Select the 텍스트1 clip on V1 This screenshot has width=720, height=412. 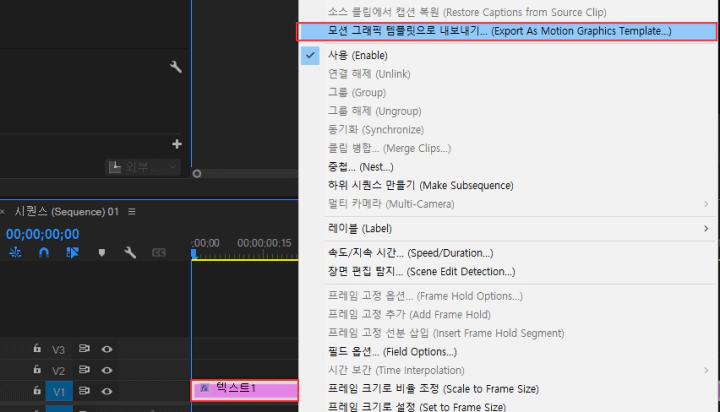click(x=245, y=390)
